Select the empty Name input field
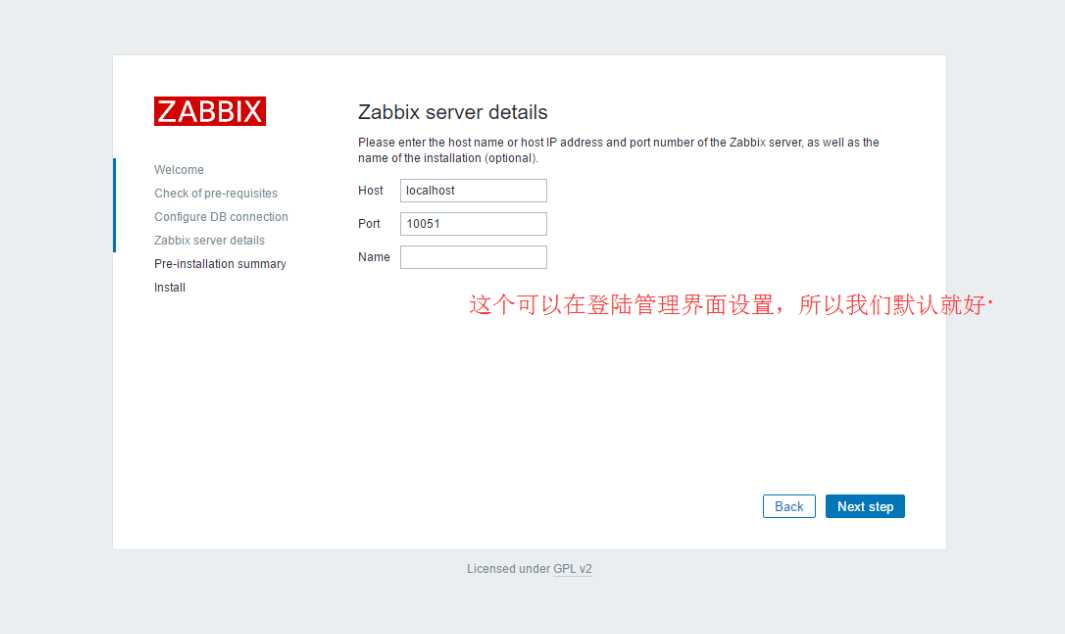The image size is (1065, 634). point(473,257)
